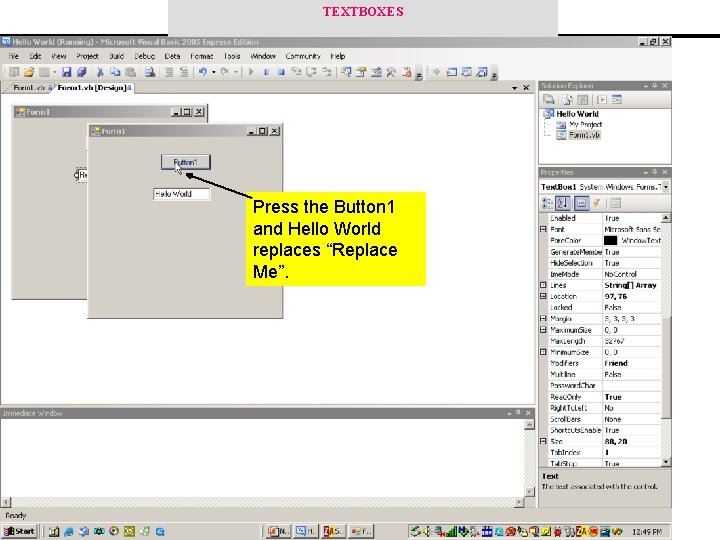Click Properties view icon in Properties panel
Image resolution: width=720 pixels, height=540 pixels.
(581, 203)
